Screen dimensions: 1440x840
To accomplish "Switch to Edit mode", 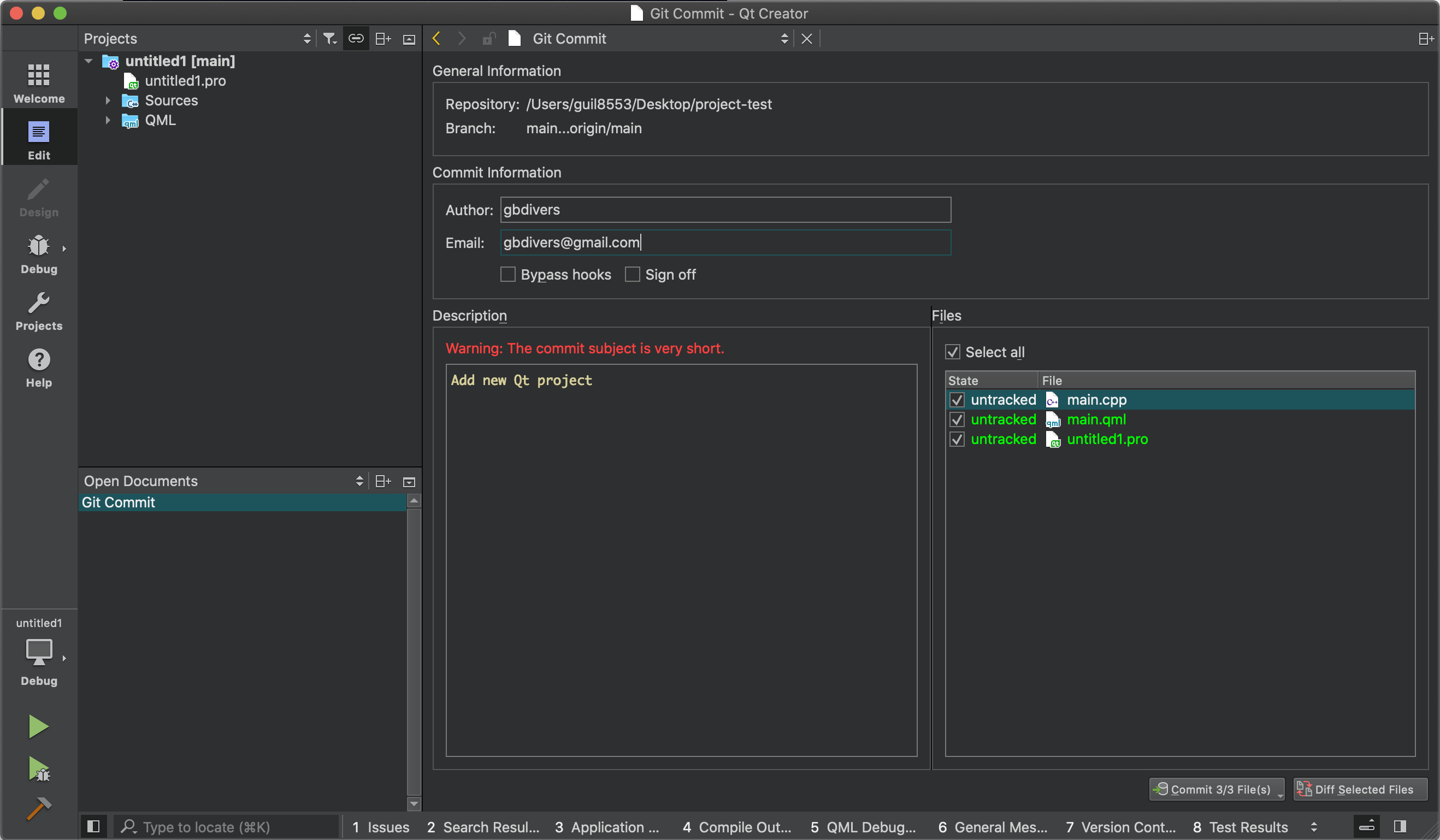I will click(x=39, y=139).
